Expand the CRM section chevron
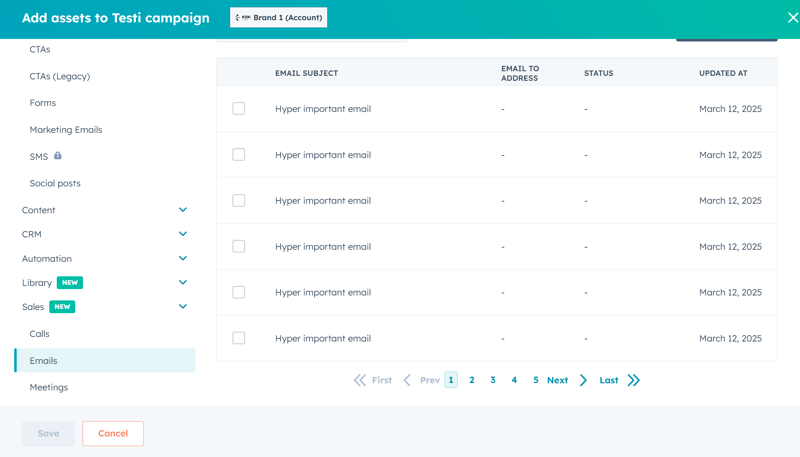Image resolution: width=800 pixels, height=457 pixels. (x=183, y=234)
